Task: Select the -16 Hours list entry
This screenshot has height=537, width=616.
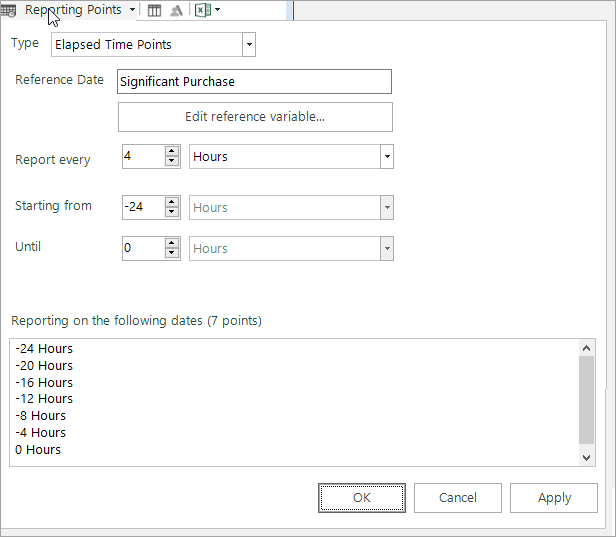Action: (44, 382)
